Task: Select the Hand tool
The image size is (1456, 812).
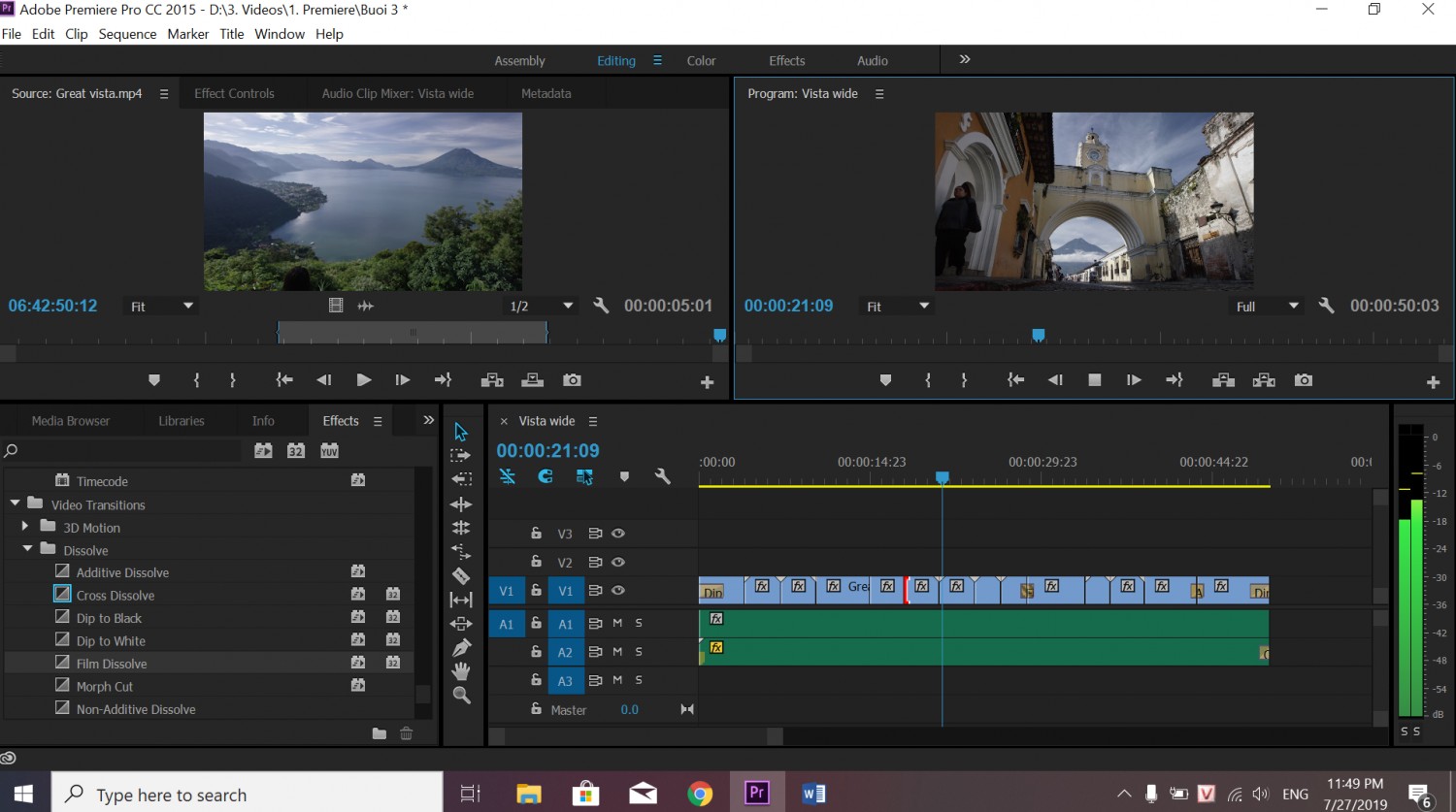Action: 461,671
